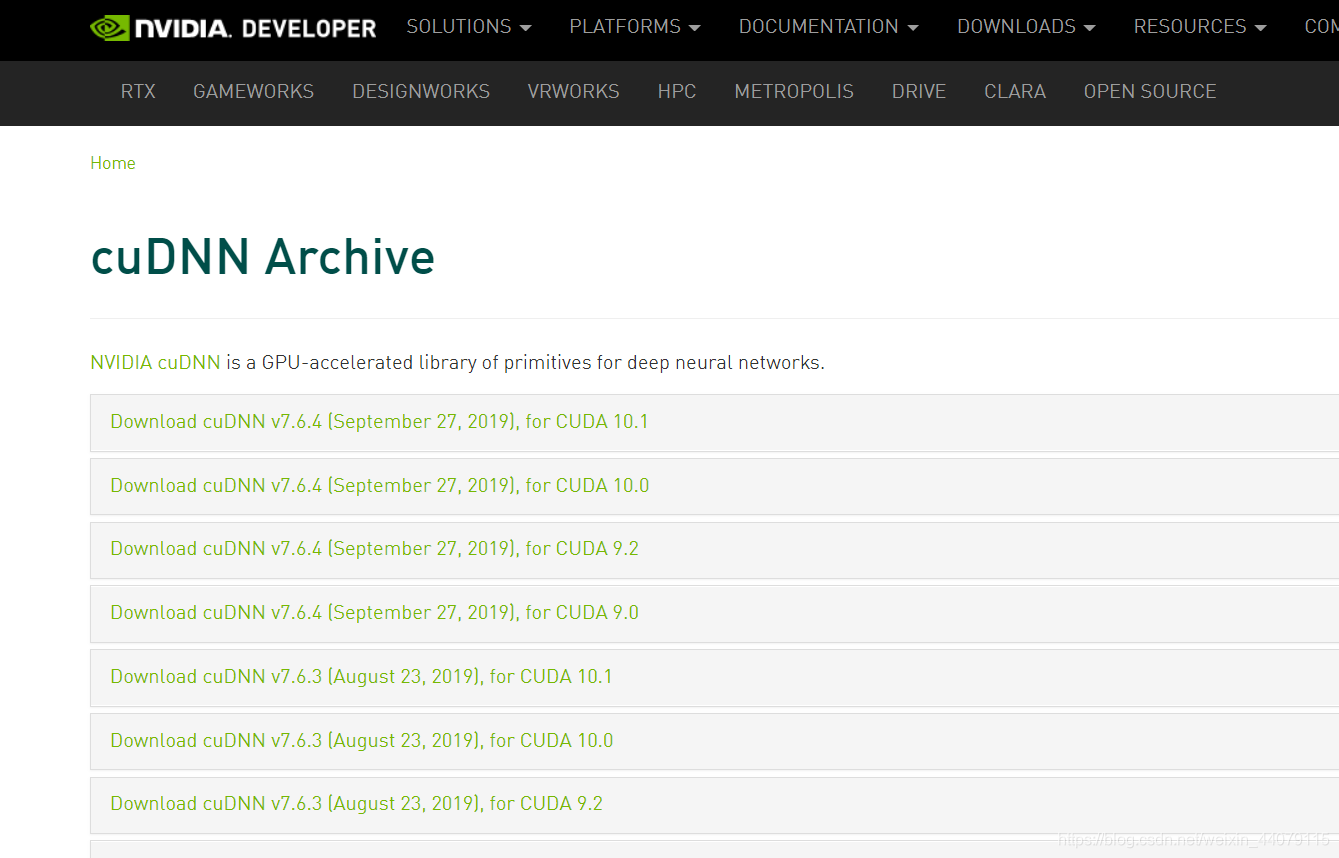Go to the VRWORKS section

tap(573, 91)
